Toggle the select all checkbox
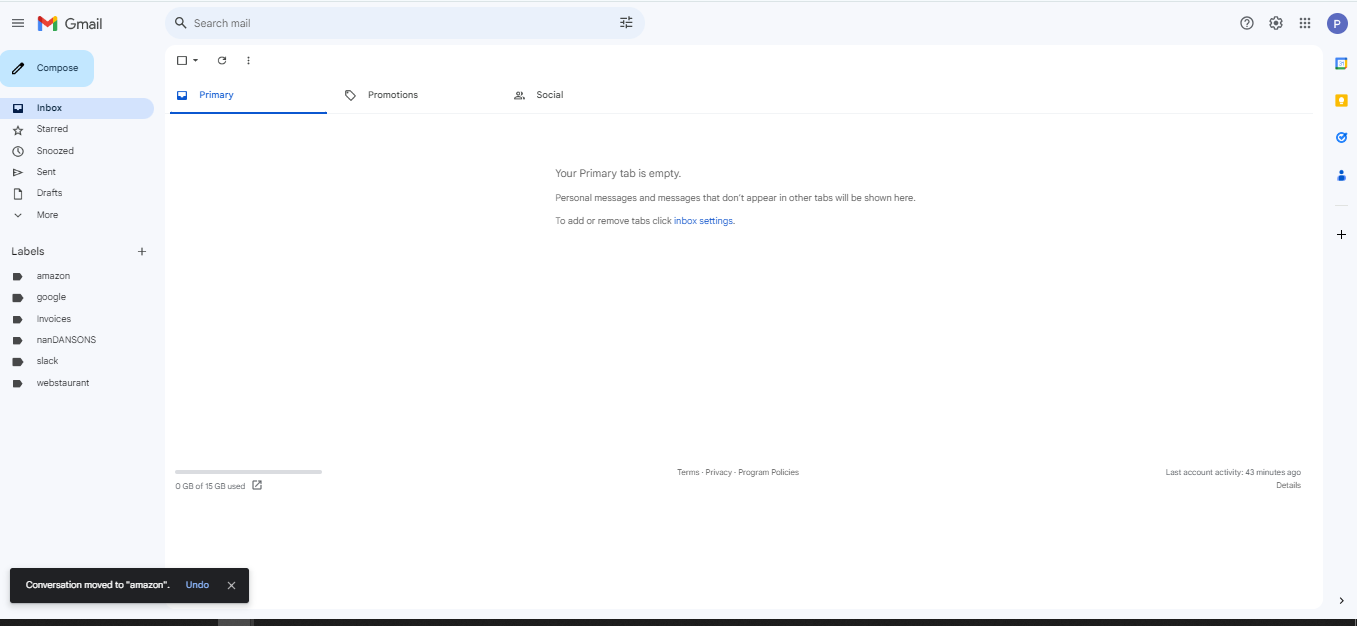Screen dimensions: 1357x626 tap(182, 60)
